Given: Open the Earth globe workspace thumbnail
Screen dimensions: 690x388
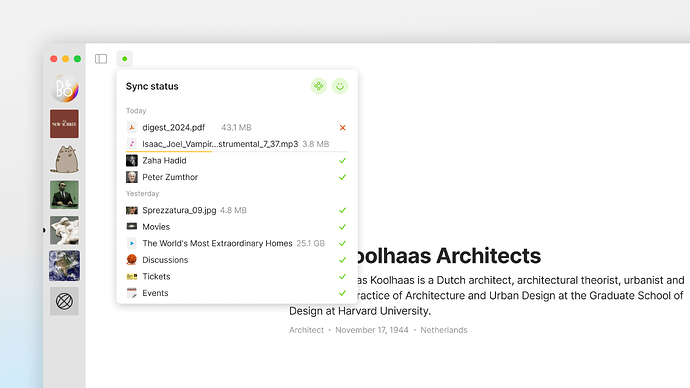Looking at the screenshot, I should [x=64, y=266].
